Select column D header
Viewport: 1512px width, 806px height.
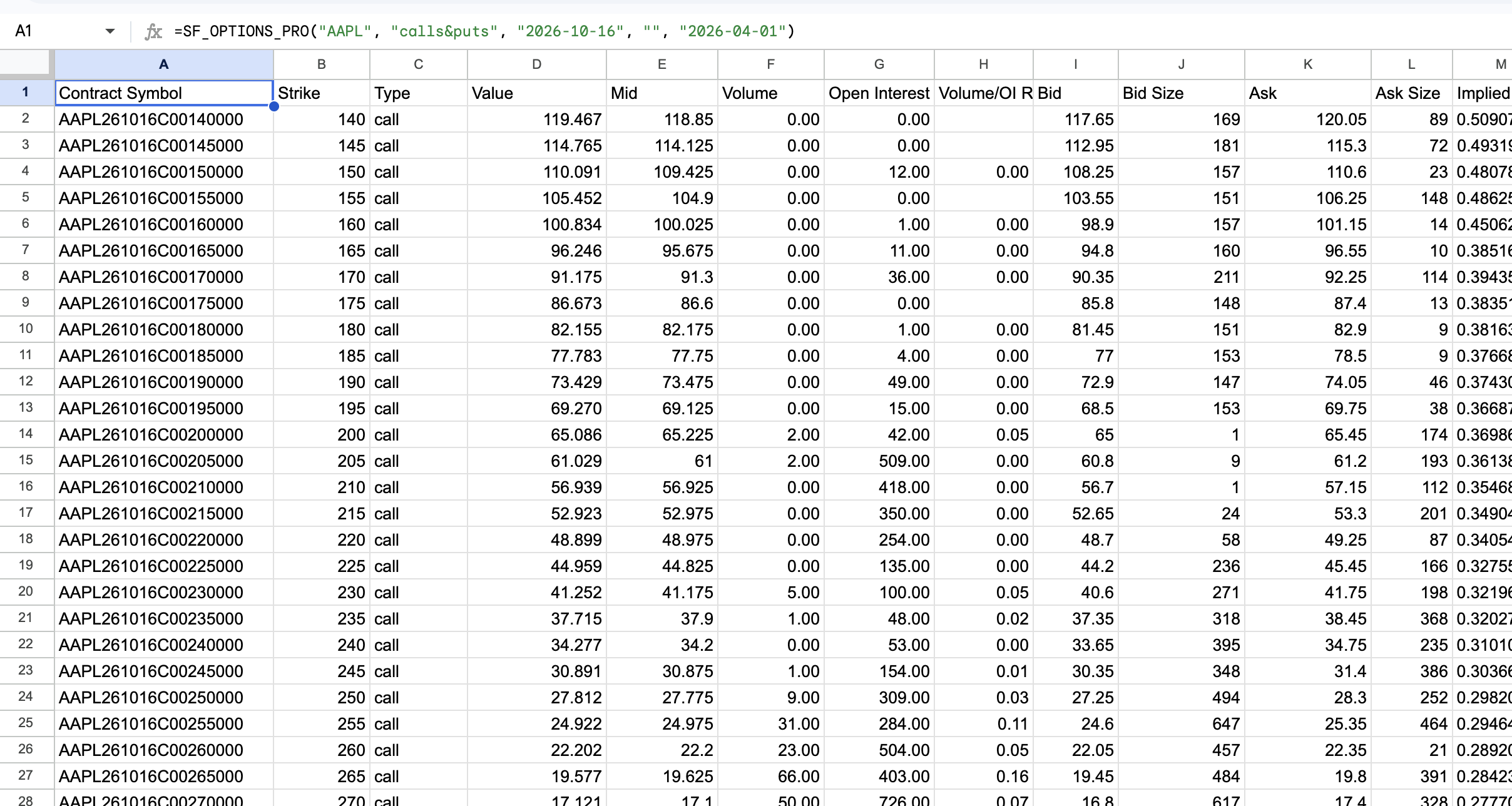point(537,64)
